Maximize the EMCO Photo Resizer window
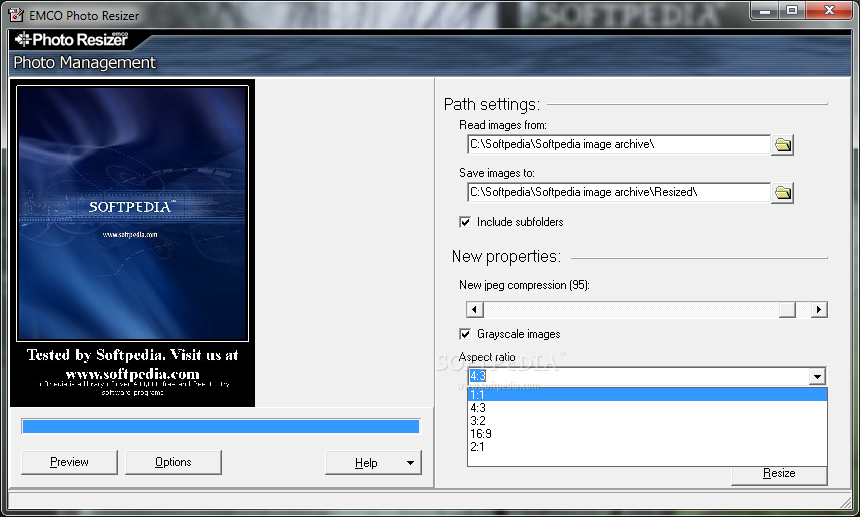 [x=791, y=10]
